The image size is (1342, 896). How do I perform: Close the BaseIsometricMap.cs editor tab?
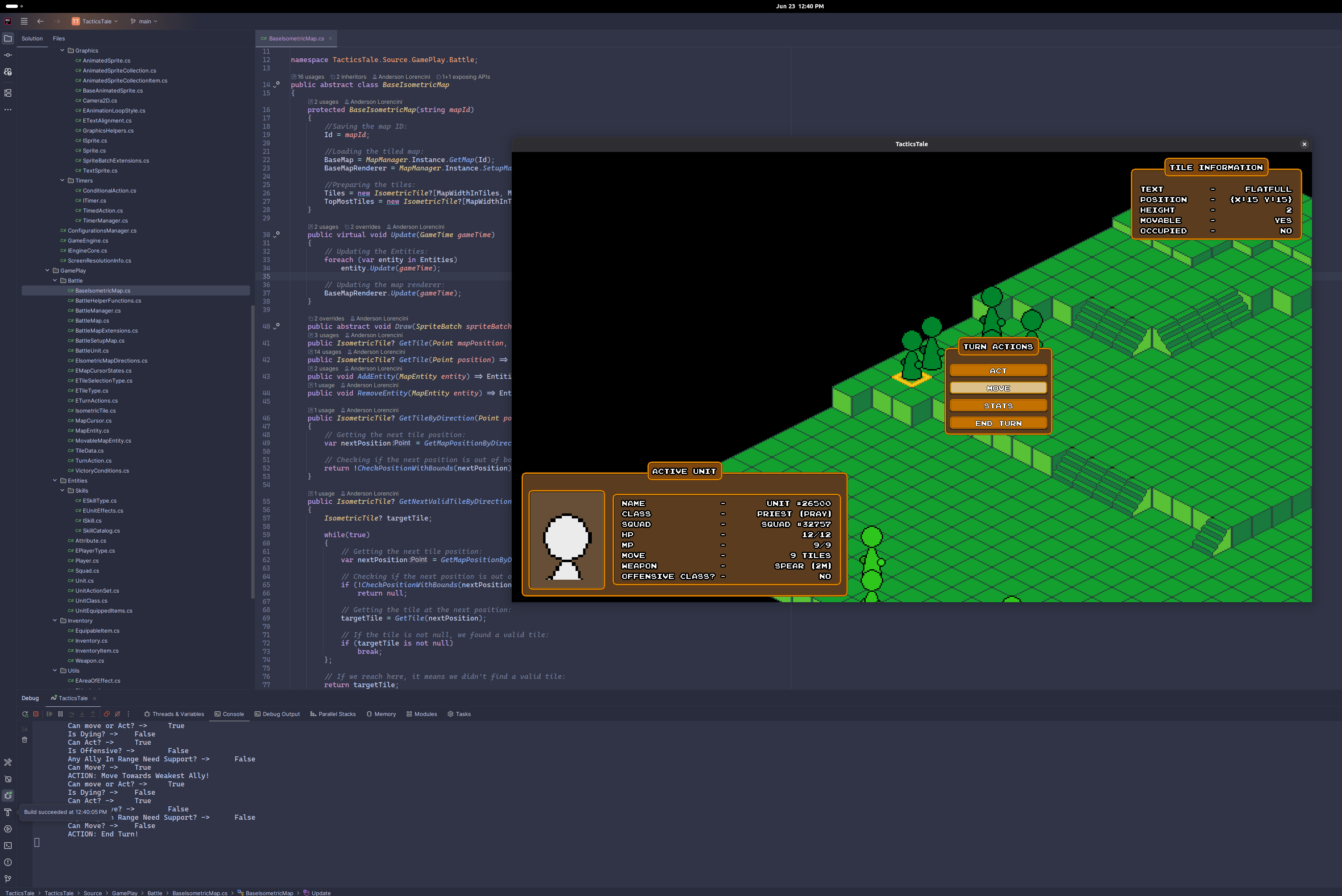(x=330, y=38)
